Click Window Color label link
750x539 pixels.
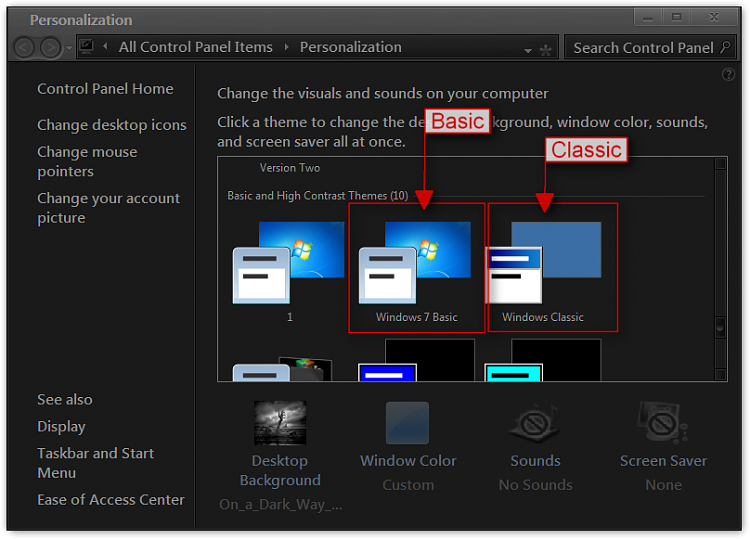(x=408, y=461)
